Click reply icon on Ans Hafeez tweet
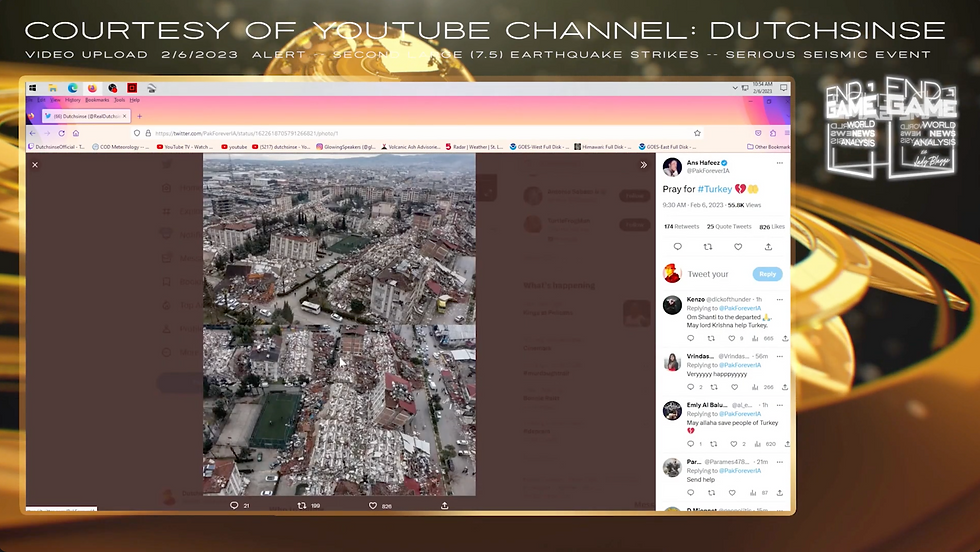Screen dimensions: 980x552 678,246
